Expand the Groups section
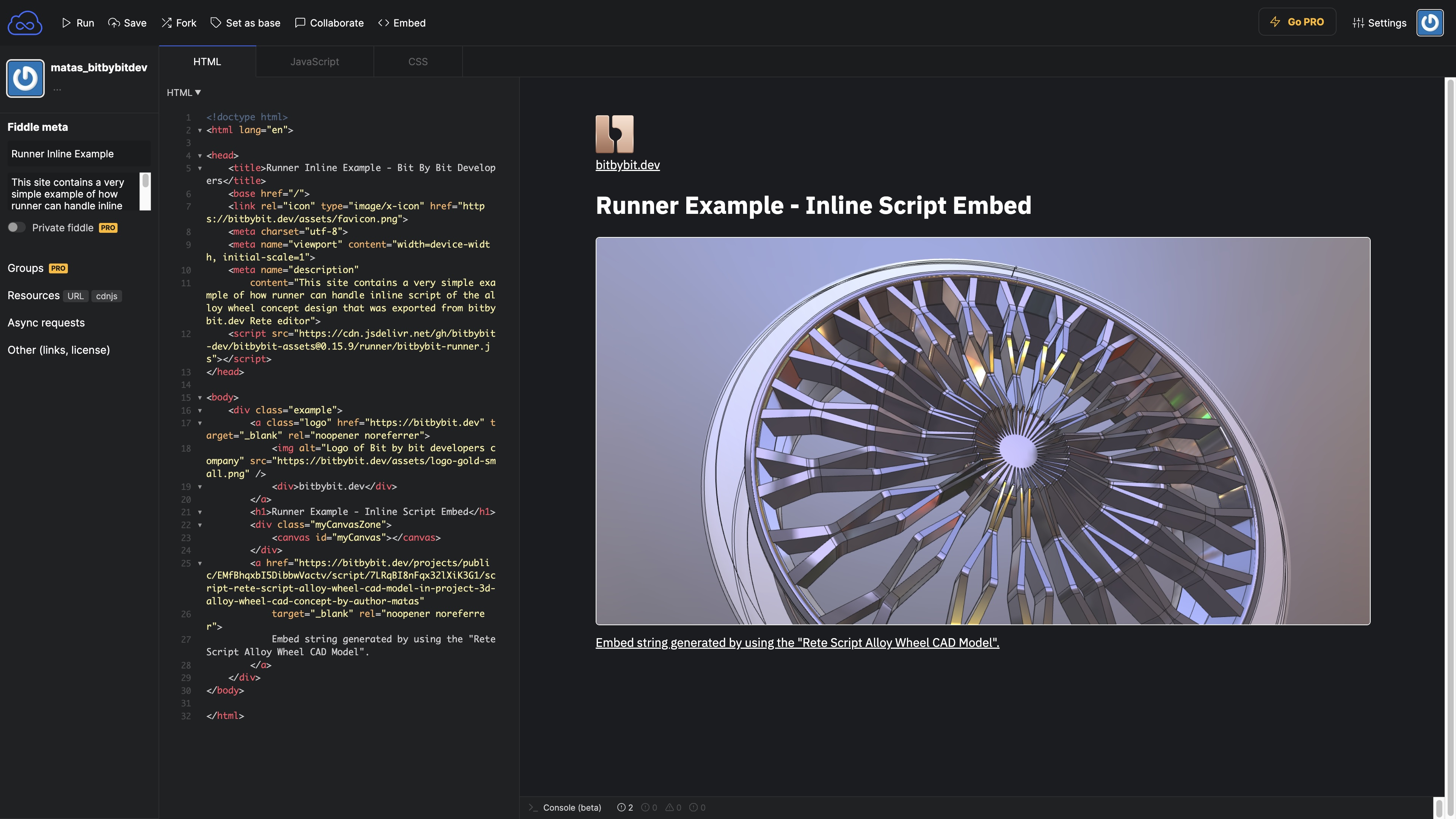The image size is (1456, 819). coord(25,268)
